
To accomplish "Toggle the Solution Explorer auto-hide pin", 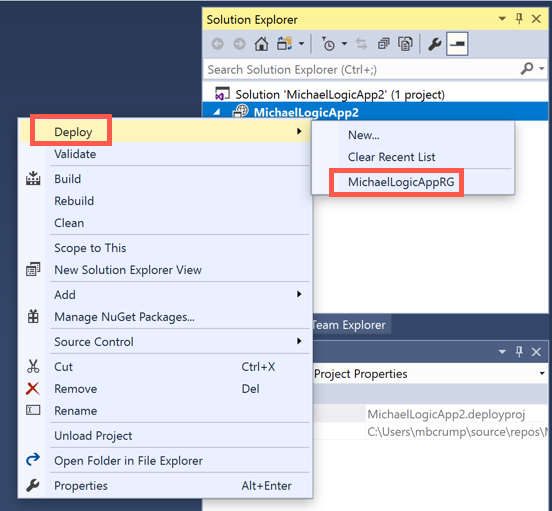I will [x=519, y=18].
